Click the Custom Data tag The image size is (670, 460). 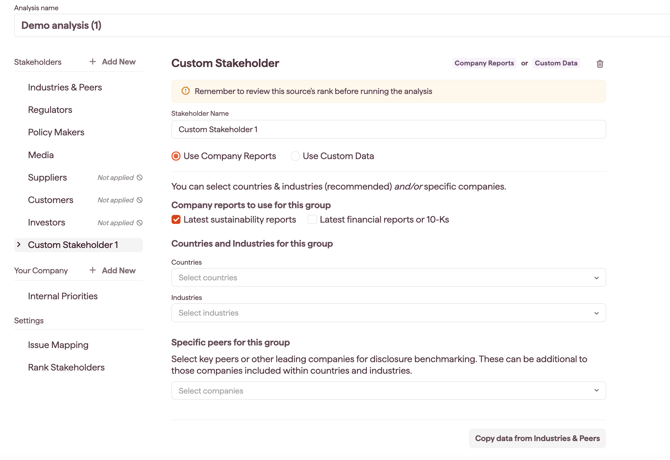(x=556, y=63)
